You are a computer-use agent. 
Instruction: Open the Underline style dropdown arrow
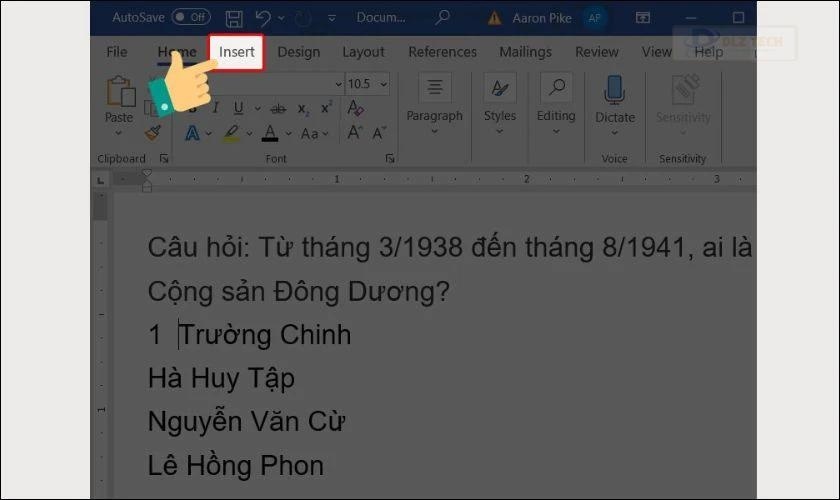(257, 109)
